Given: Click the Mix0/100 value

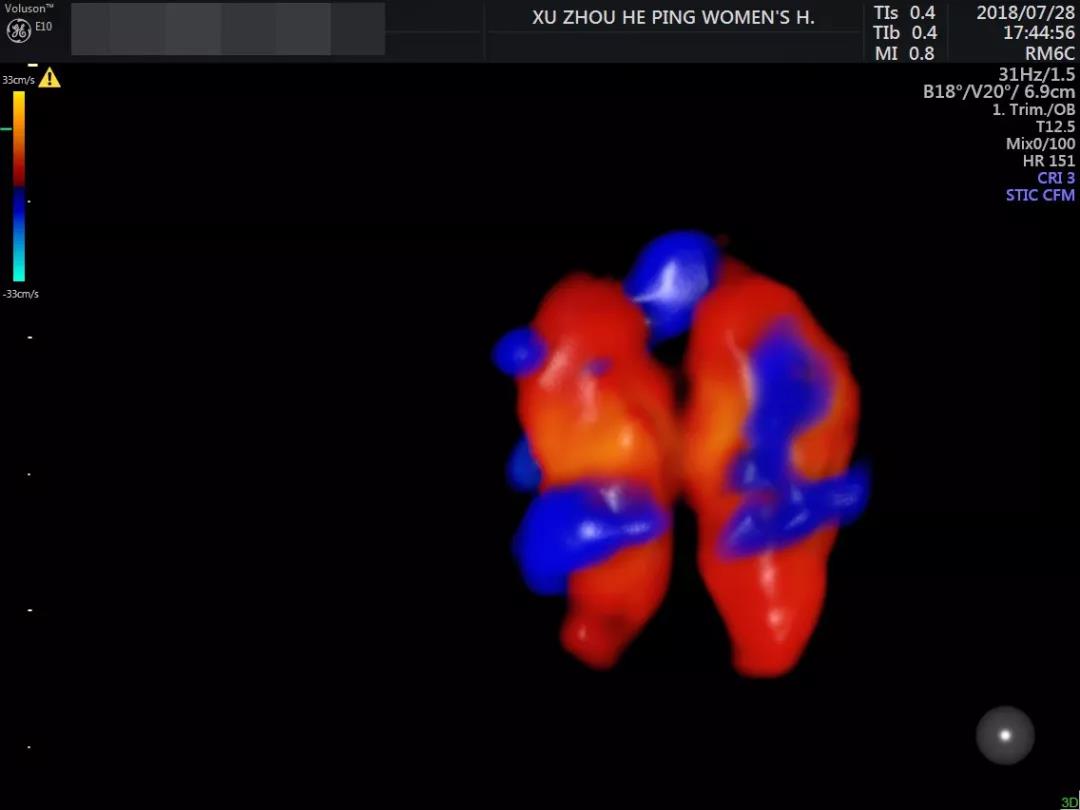Looking at the screenshot, I should [x=1040, y=143].
